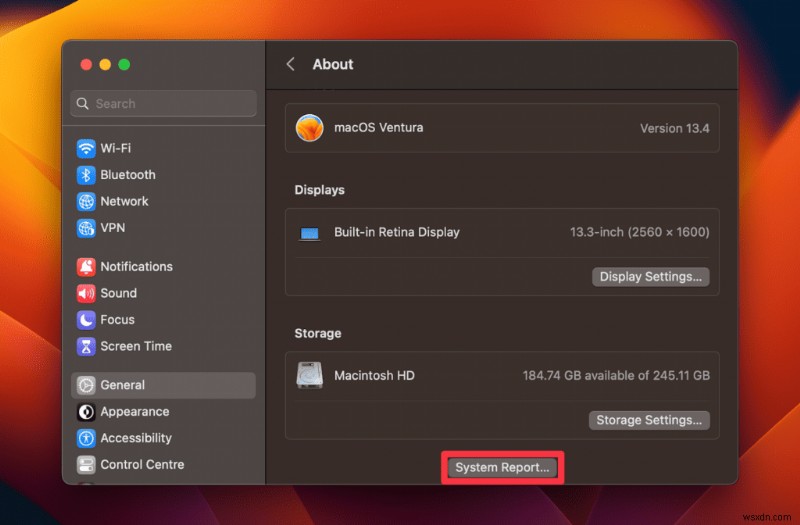Click the General gear icon
The width and height of the screenshot is (800, 525).
coord(86,385)
